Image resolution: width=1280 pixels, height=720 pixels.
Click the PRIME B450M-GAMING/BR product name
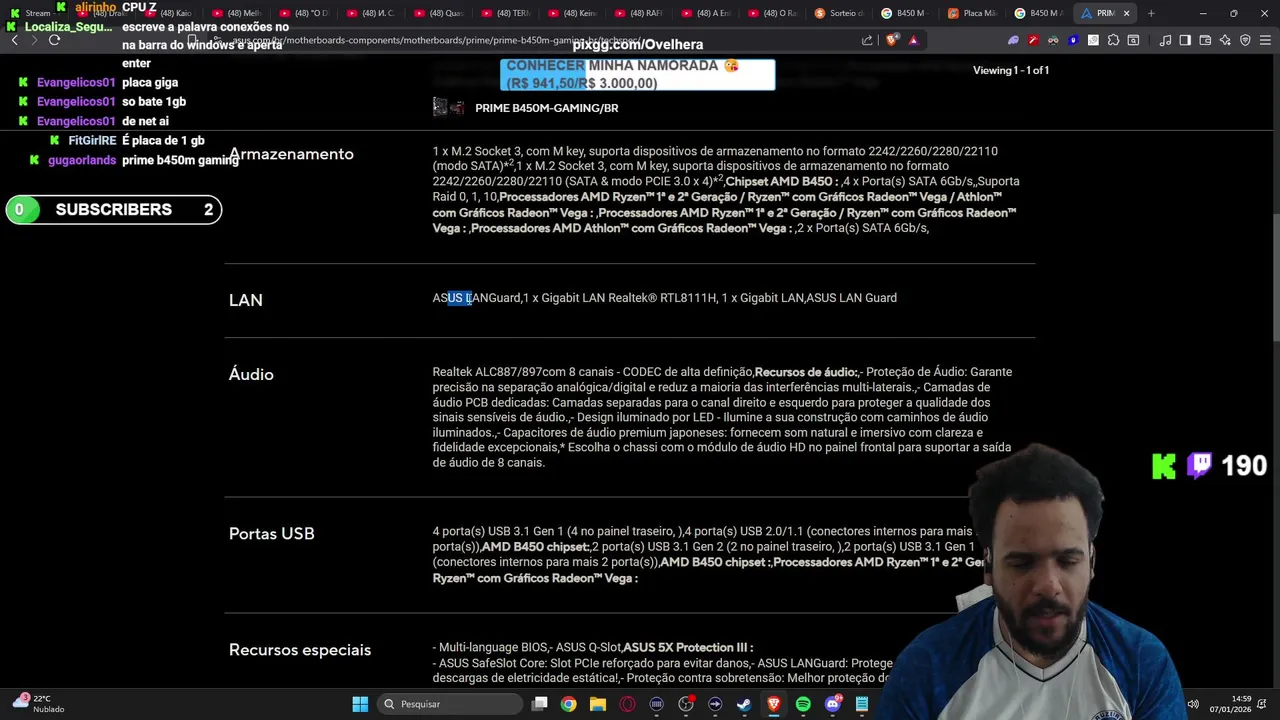pyautogui.click(x=547, y=108)
